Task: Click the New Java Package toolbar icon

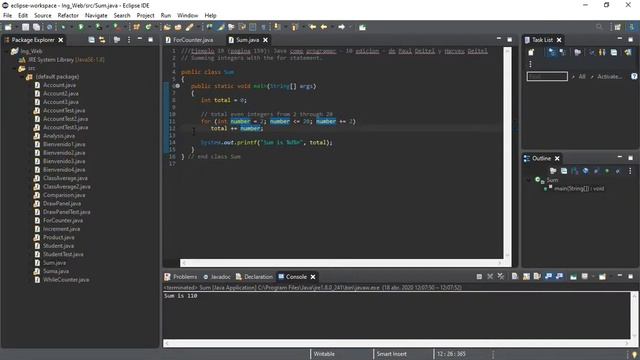Action: [136, 27]
